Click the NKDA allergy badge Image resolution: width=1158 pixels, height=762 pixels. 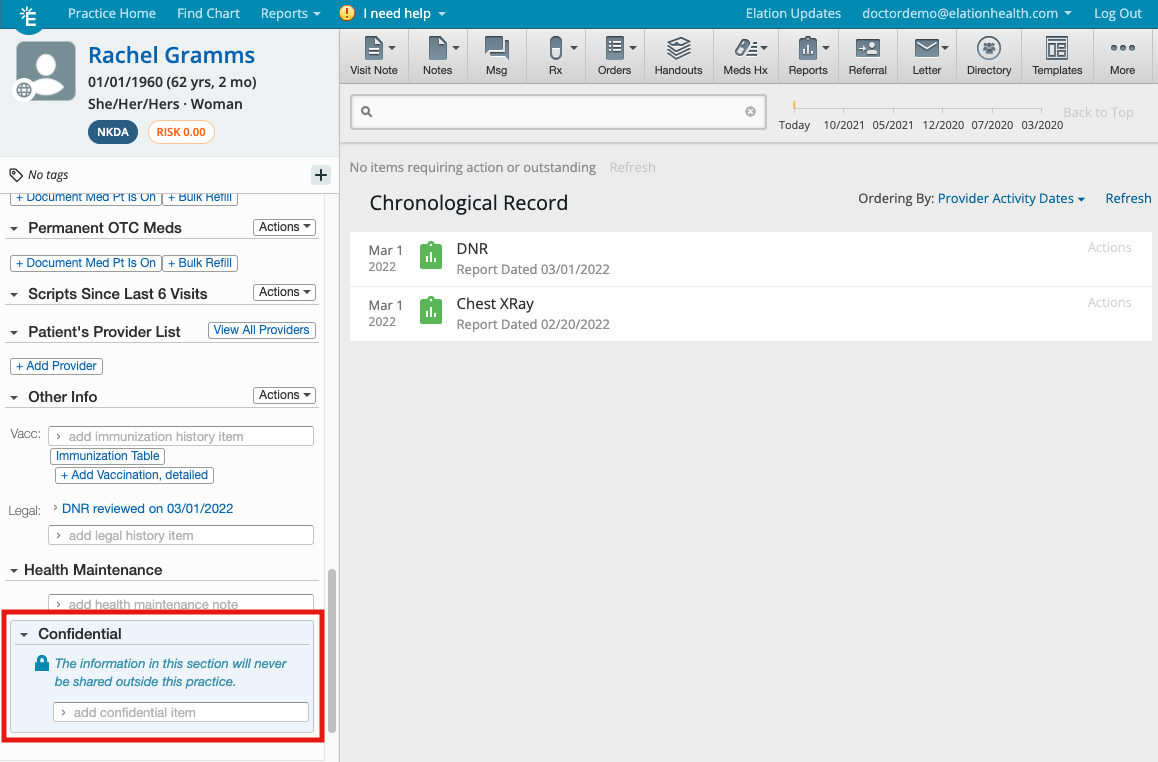112,131
